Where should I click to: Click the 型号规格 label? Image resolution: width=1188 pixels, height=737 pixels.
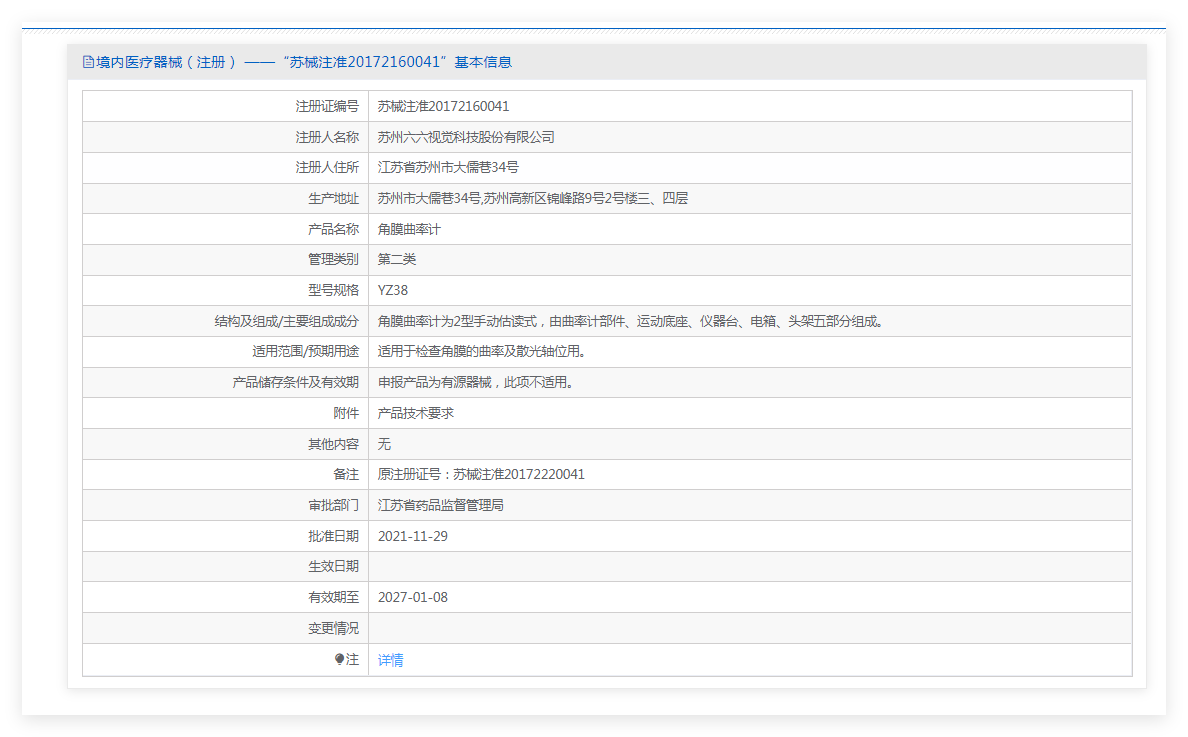333,290
